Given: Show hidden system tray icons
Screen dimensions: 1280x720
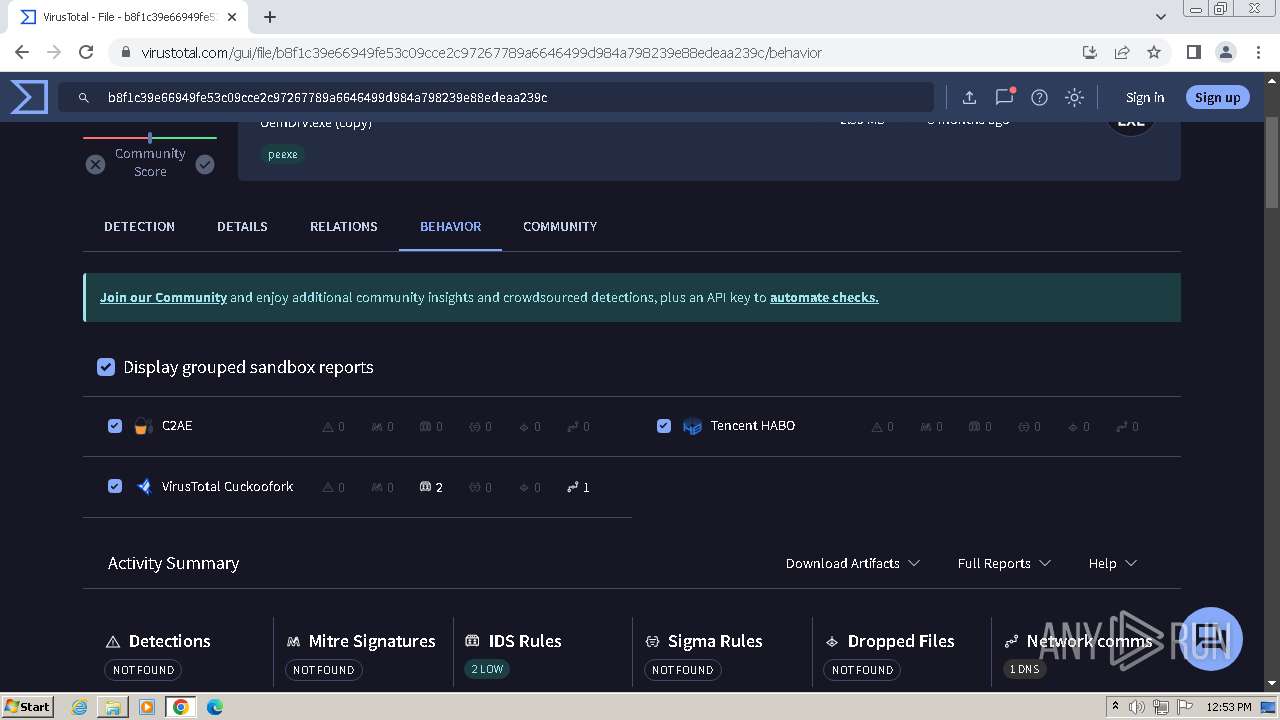Looking at the screenshot, I should 1115,707.
